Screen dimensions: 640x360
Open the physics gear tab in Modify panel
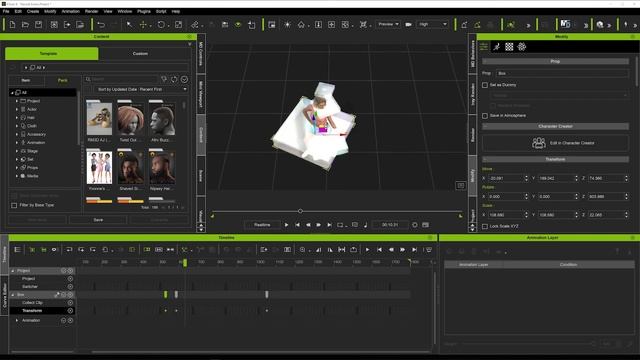pos(522,47)
